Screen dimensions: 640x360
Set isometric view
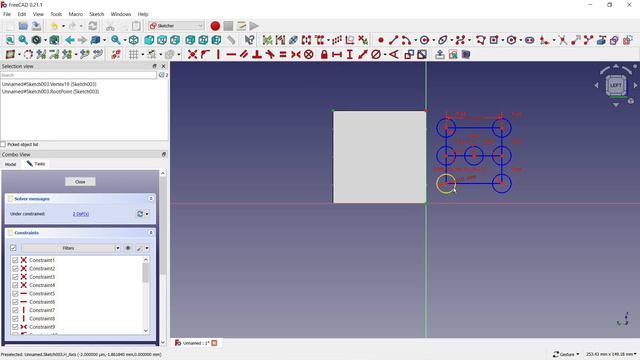[x=133, y=40]
